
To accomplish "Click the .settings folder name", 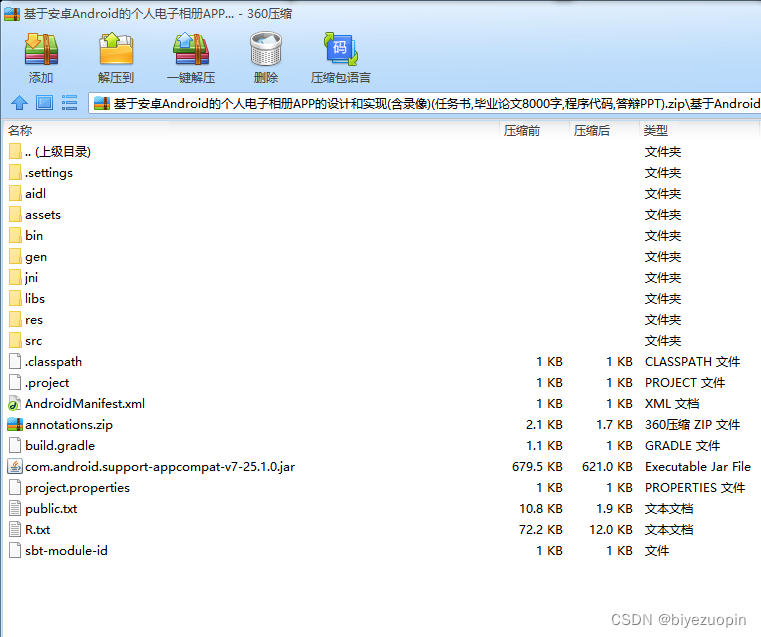I will pyautogui.click(x=49, y=173).
